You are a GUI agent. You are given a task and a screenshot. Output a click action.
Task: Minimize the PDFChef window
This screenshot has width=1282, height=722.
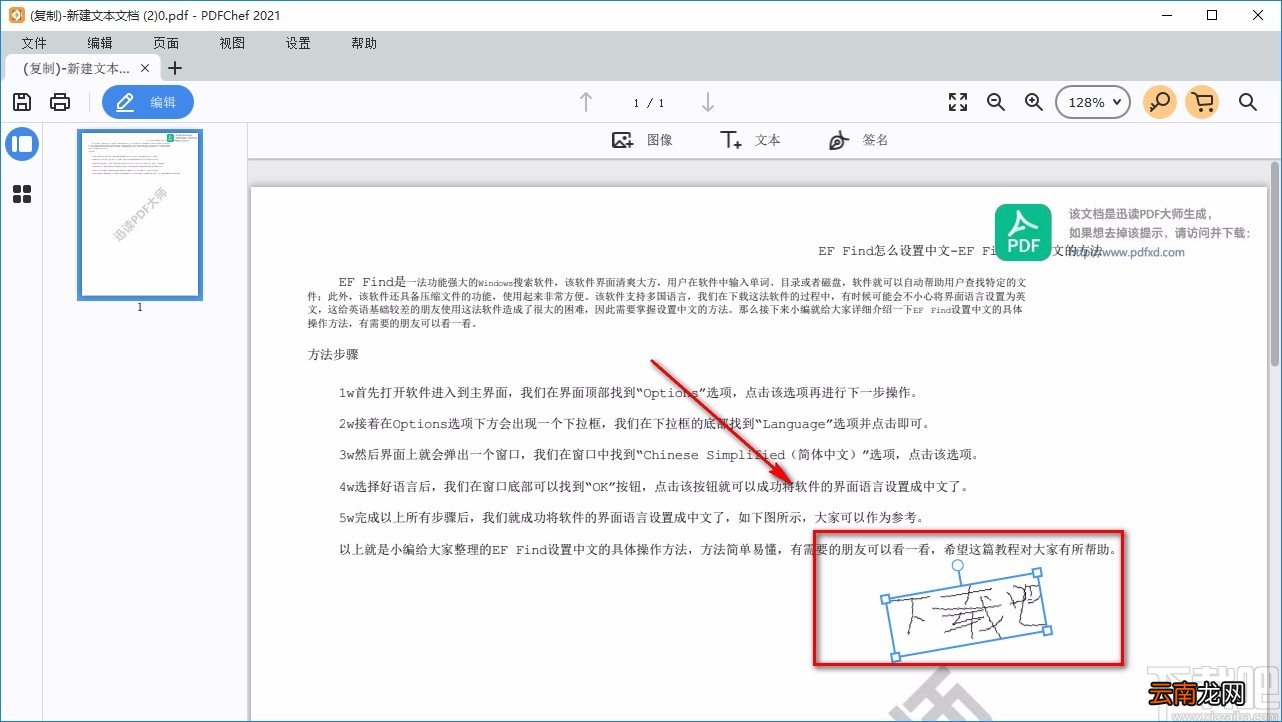[x=1167, y=15]
